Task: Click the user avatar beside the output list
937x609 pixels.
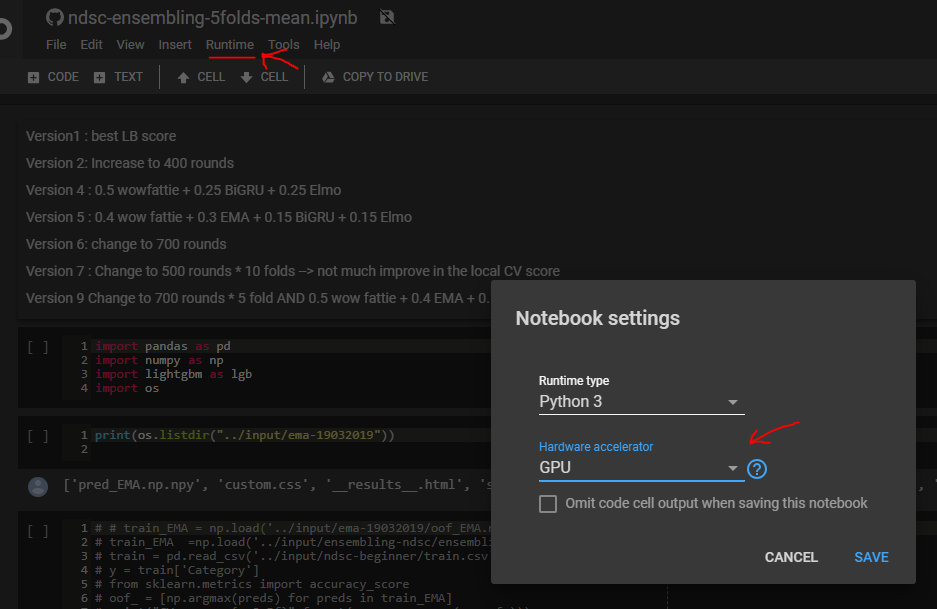Action: [38, 487]
